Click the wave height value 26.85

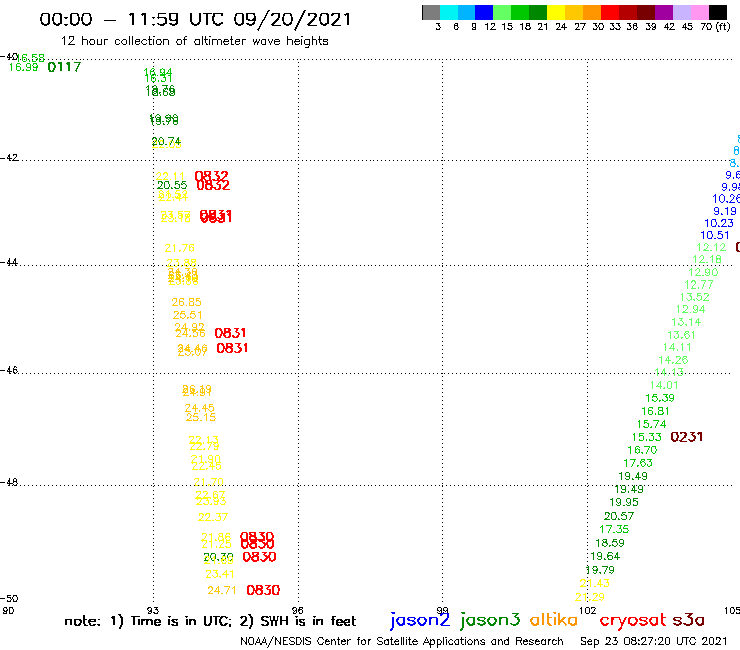pos(186,302)
